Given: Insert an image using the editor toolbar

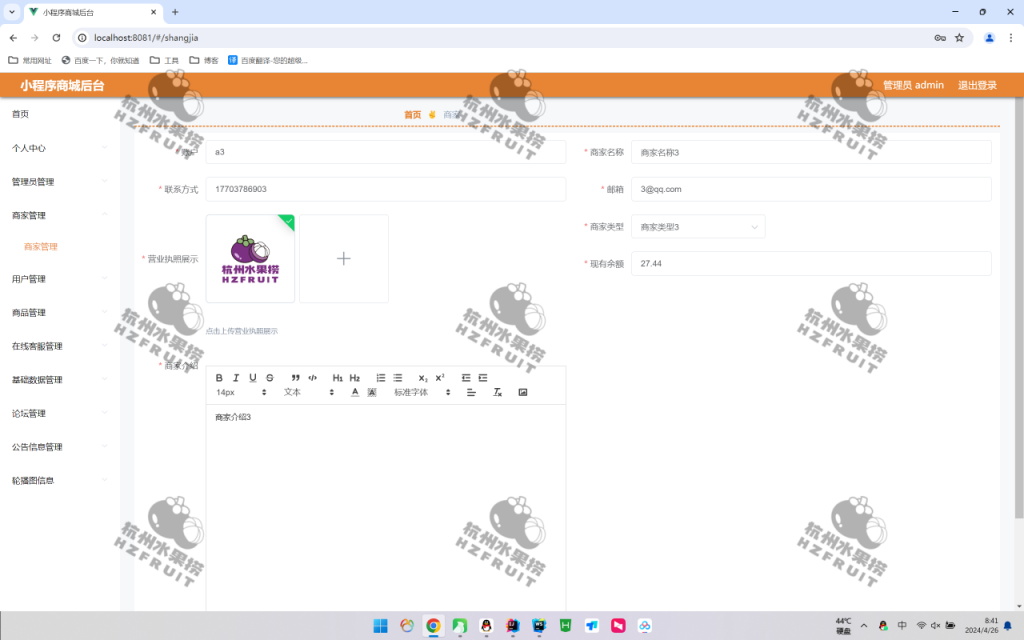Looking at the screenshot, I should (x=523, y=391).
